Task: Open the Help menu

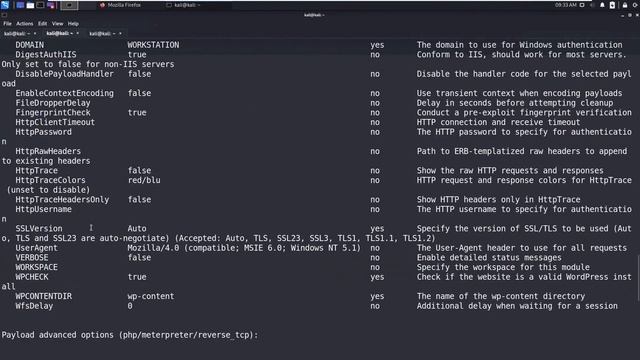Action: pos(73,24)
